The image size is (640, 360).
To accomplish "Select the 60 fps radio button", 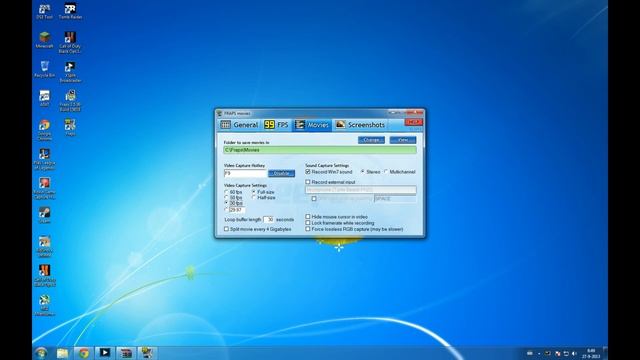I will 227,192.
